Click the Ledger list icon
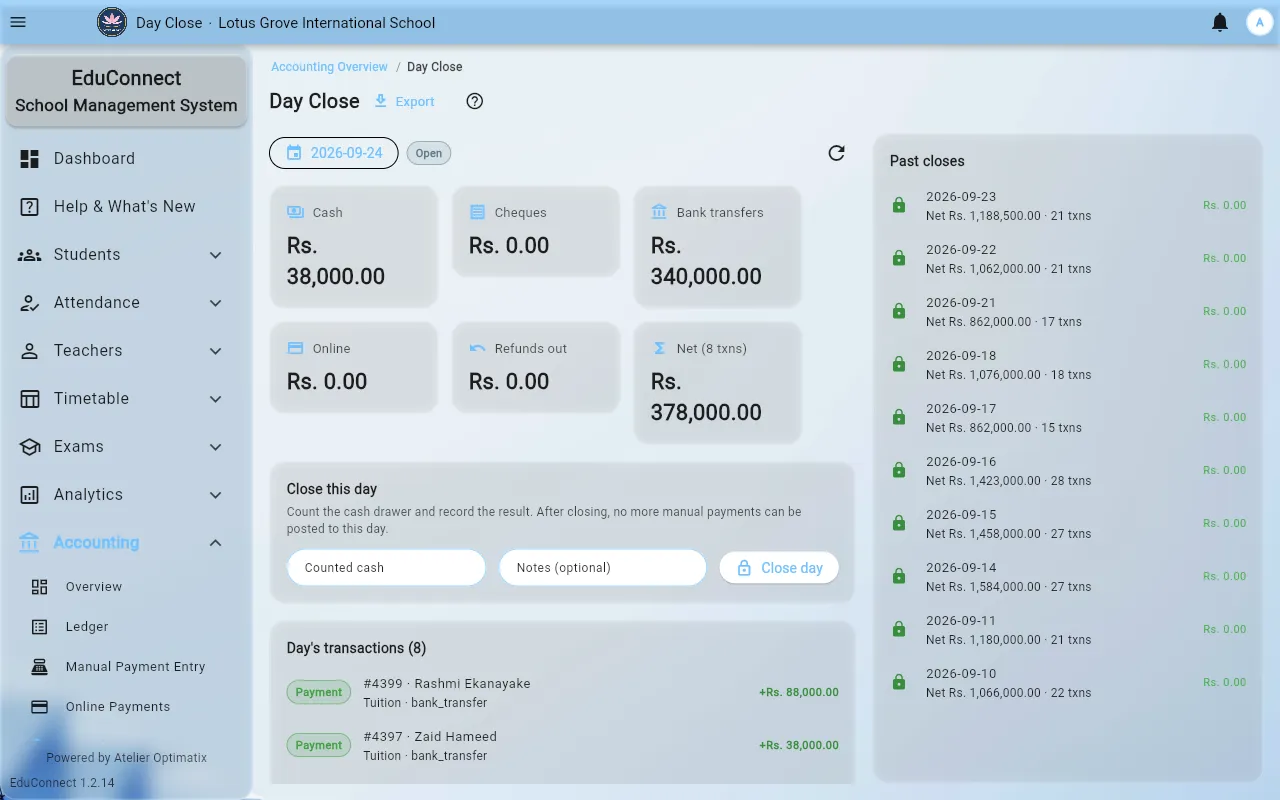 [40, 626]
